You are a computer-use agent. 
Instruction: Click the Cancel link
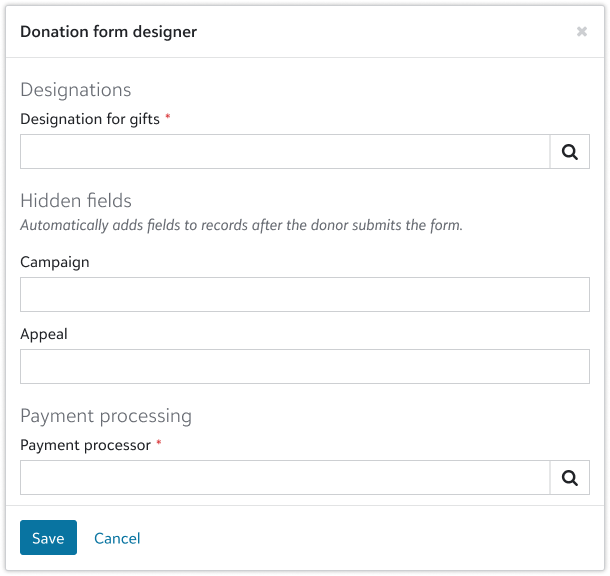pos(117,538)
